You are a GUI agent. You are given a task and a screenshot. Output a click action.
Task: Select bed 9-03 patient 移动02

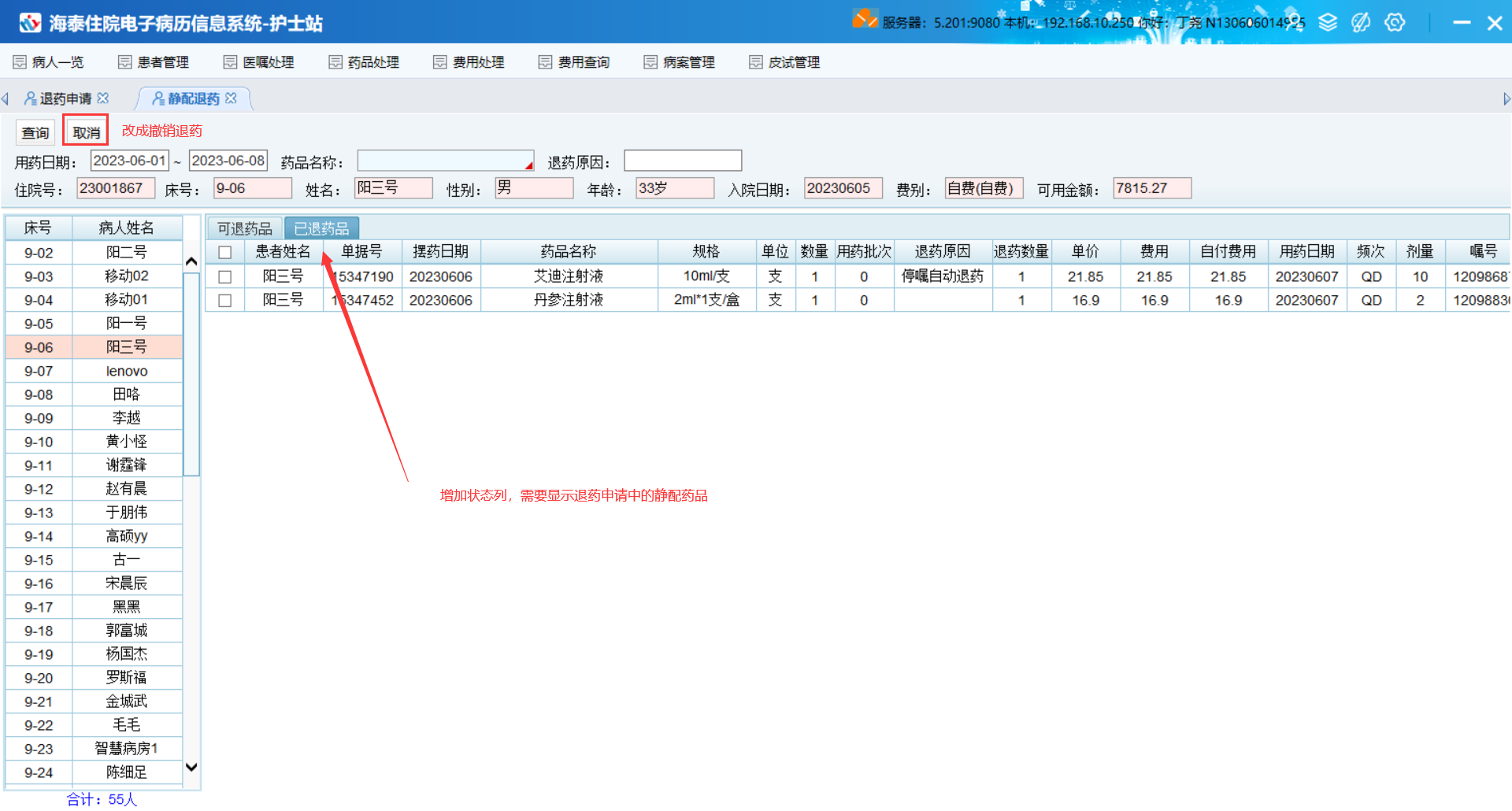[94, 276]
